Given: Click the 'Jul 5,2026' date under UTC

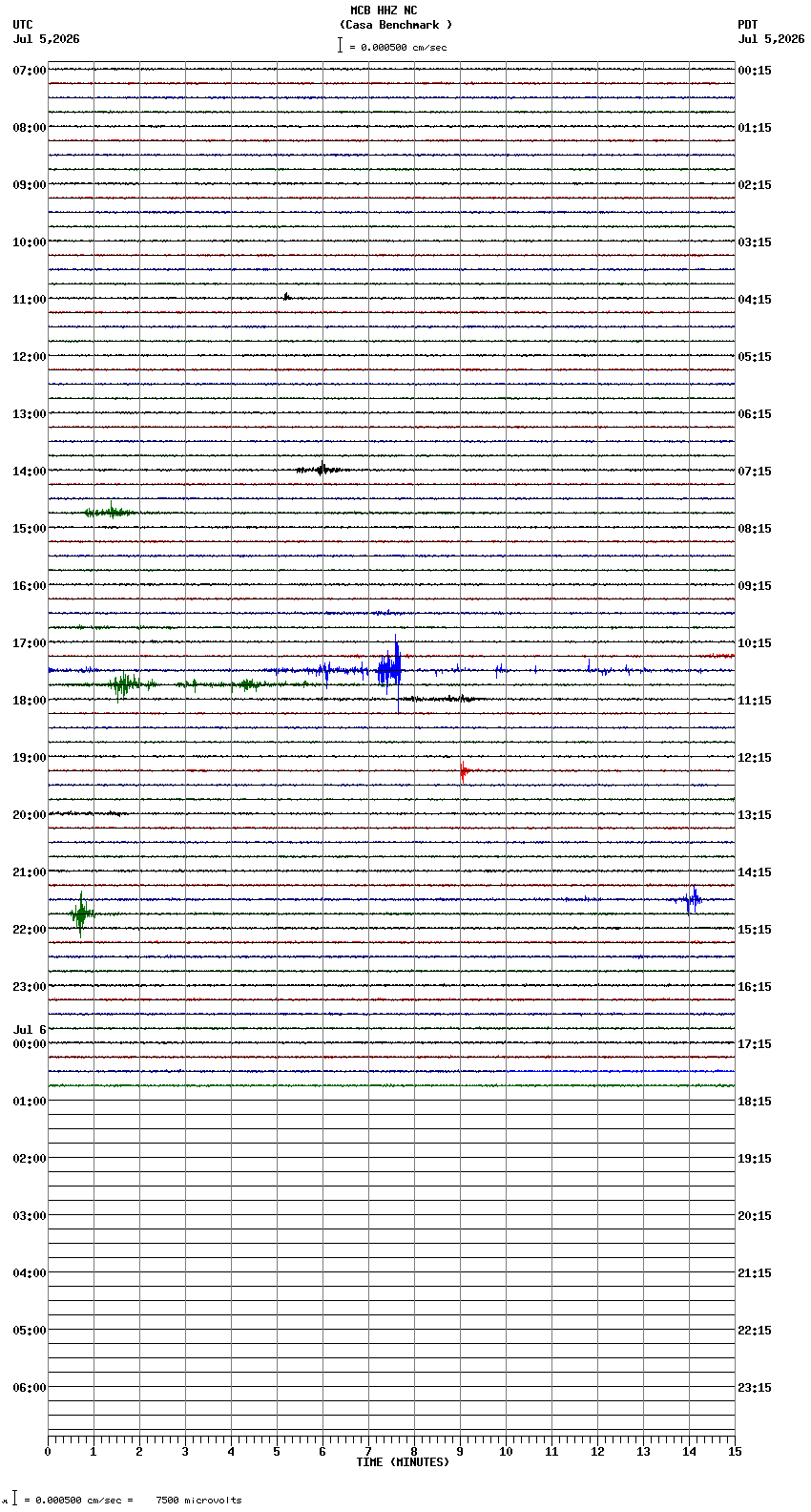Looking at the screenshot, I should pyautogui.click(x=47, y=39).
